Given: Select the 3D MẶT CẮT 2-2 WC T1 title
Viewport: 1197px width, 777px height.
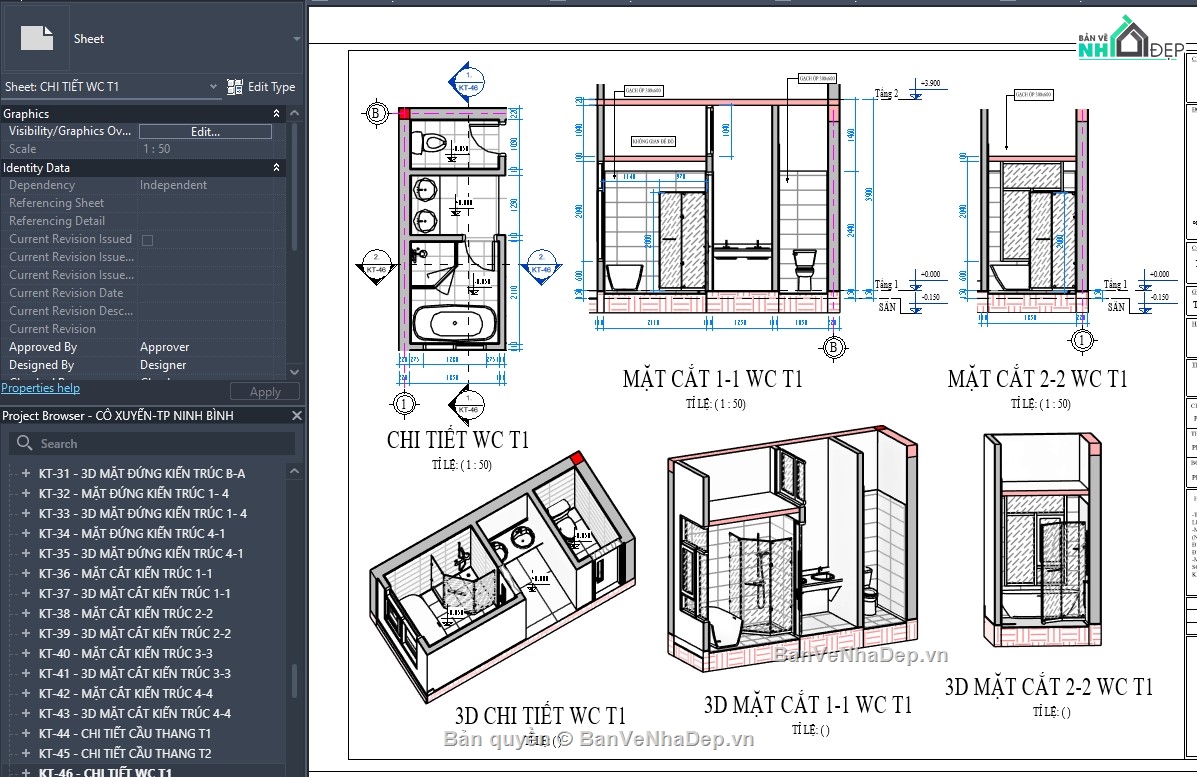Looking at the screenshot, I should click(x=1049, y=687).
